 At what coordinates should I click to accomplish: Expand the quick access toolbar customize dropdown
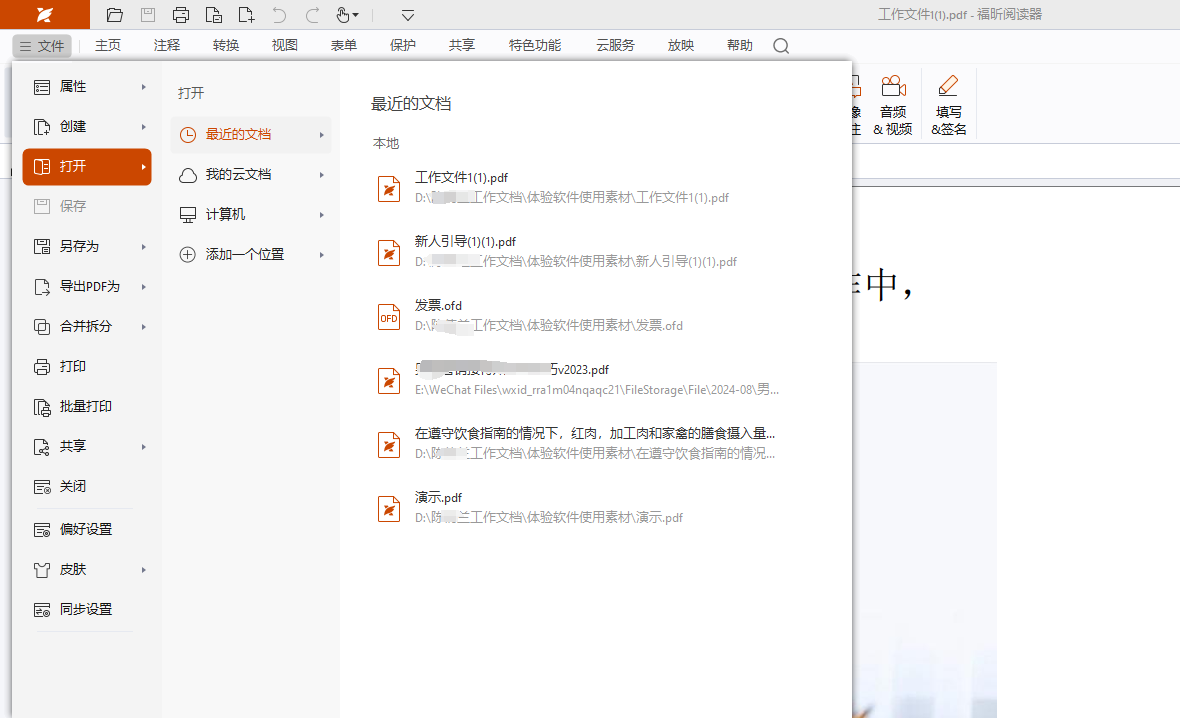[408, 15]
